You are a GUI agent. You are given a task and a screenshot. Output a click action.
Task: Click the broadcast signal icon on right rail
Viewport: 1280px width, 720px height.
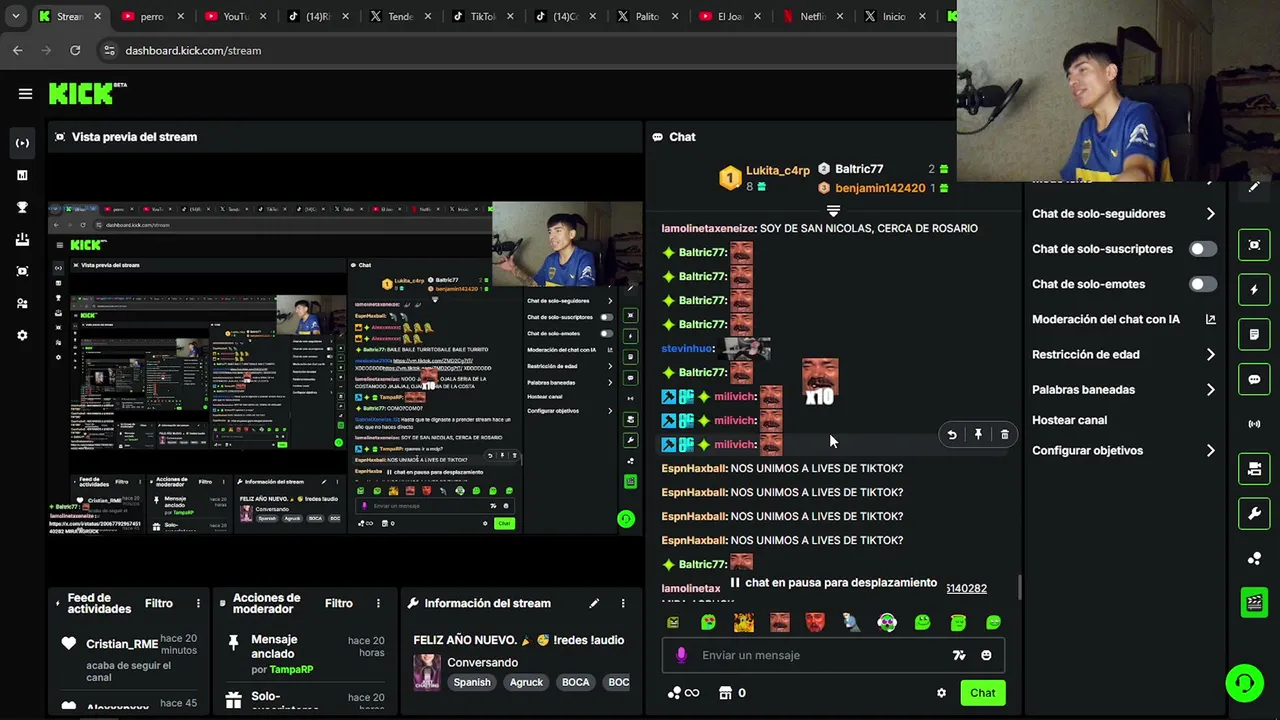coord(1254,424)
